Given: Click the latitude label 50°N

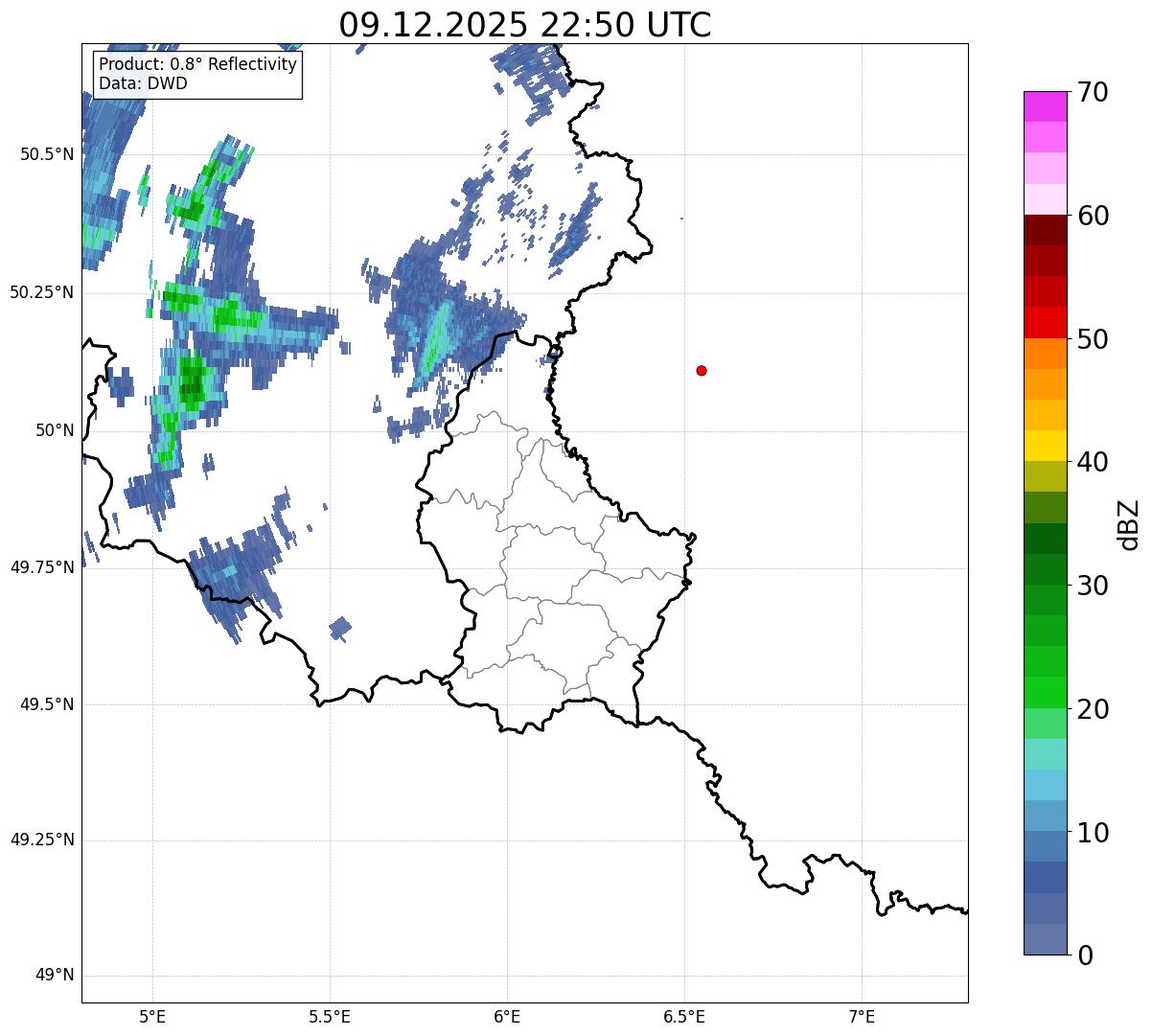Looking at the screenshot, I should click(x=55, y=430).
